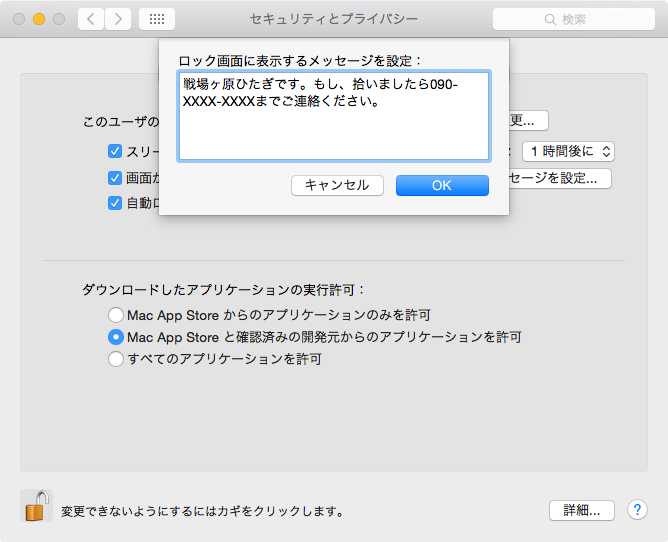Click the forward navigation arrow
Viewport: 668px width, 542px height.
coord(118,19)
